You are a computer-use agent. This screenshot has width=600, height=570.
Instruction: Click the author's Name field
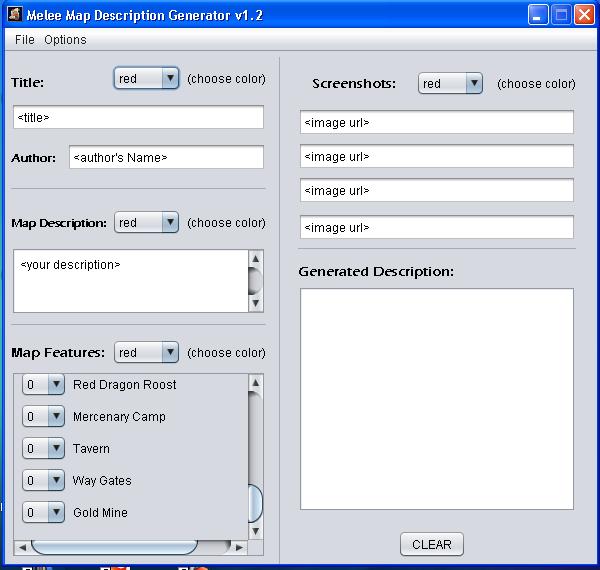click(166, 157)
